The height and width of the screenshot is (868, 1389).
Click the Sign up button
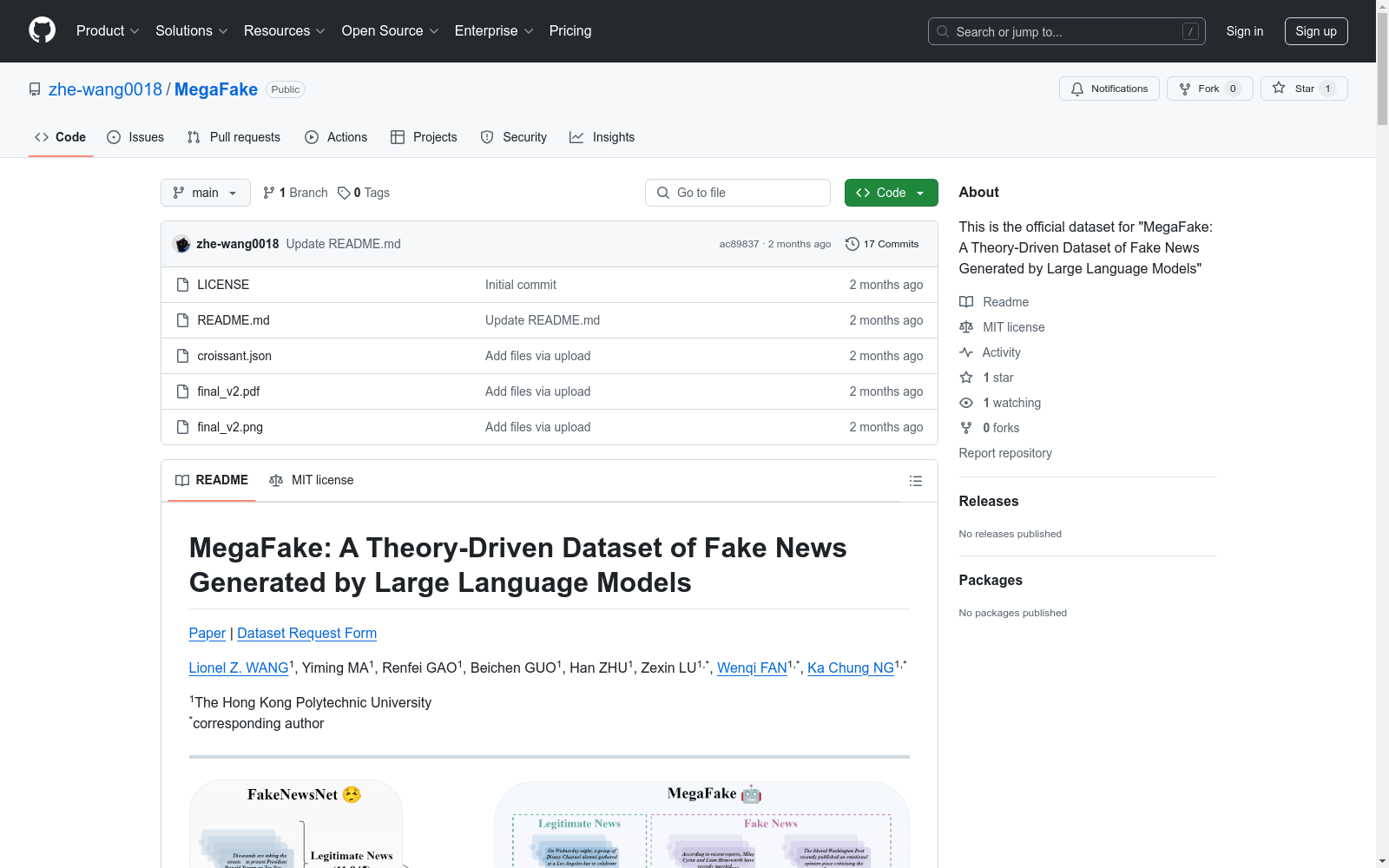tap(1316, 31)
